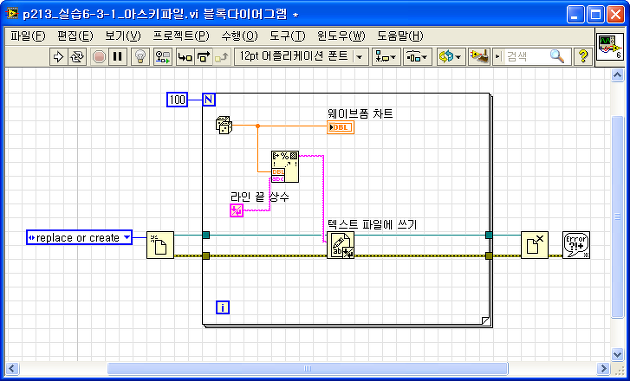Select the 웨이브폼 차트 DBL terminal
The image size is (630, 381).
pyautogui.click(x=340, y=127)
